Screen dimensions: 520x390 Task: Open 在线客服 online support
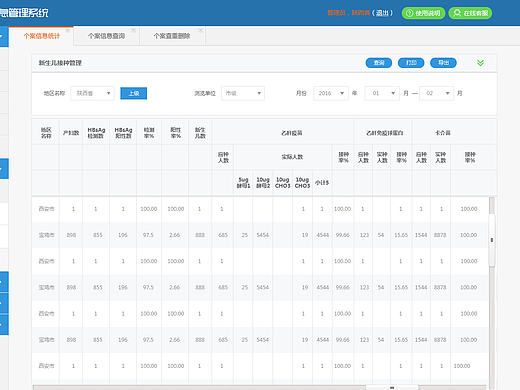pyautogui.click(x=470, y=13)
